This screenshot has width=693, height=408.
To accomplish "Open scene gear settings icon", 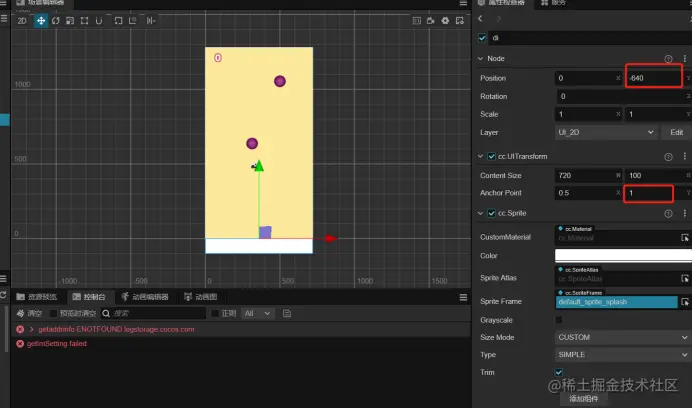I will pyautogui.click(x=445, y=21).
